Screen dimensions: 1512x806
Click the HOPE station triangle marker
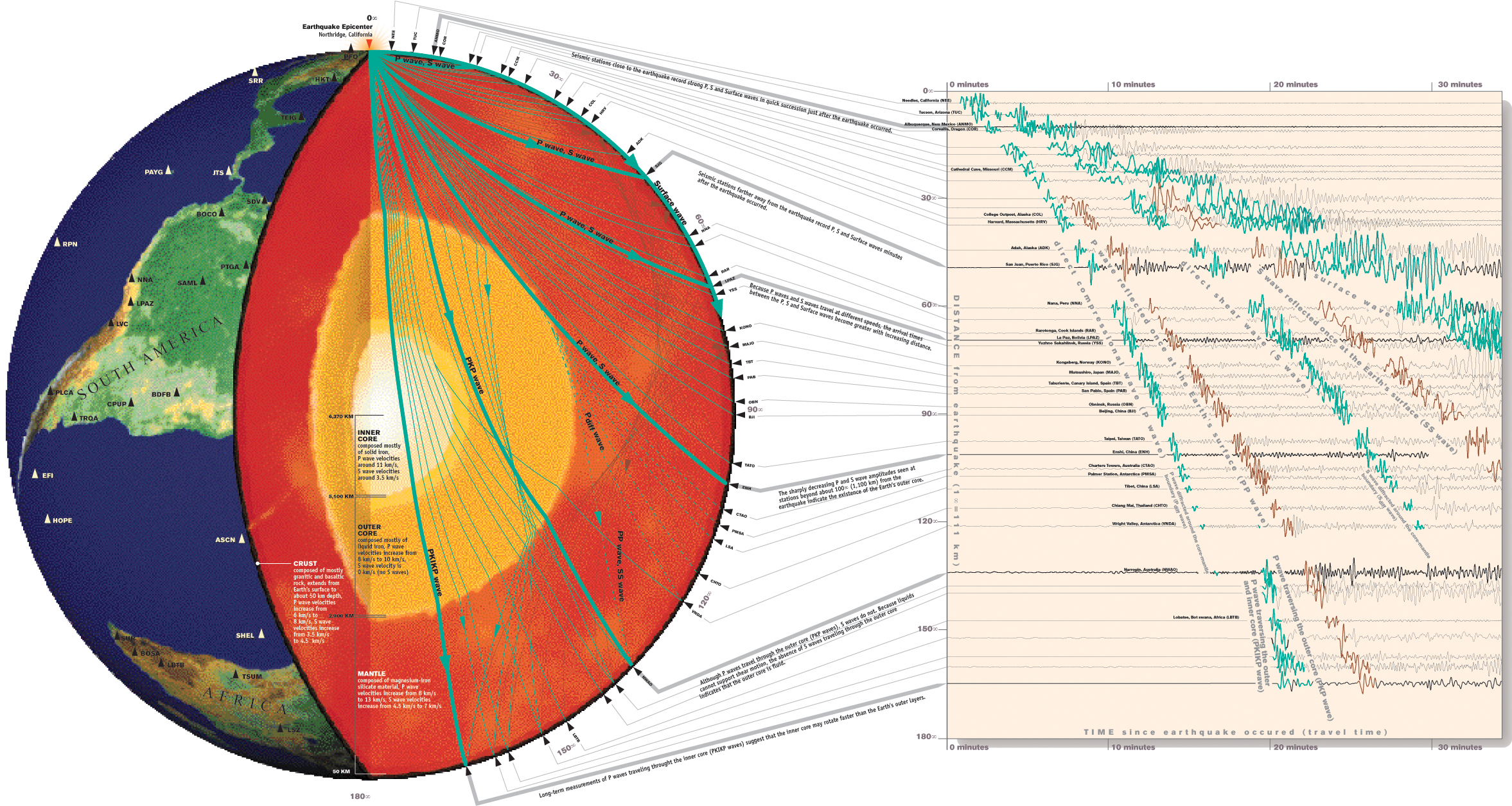point(48,518)
